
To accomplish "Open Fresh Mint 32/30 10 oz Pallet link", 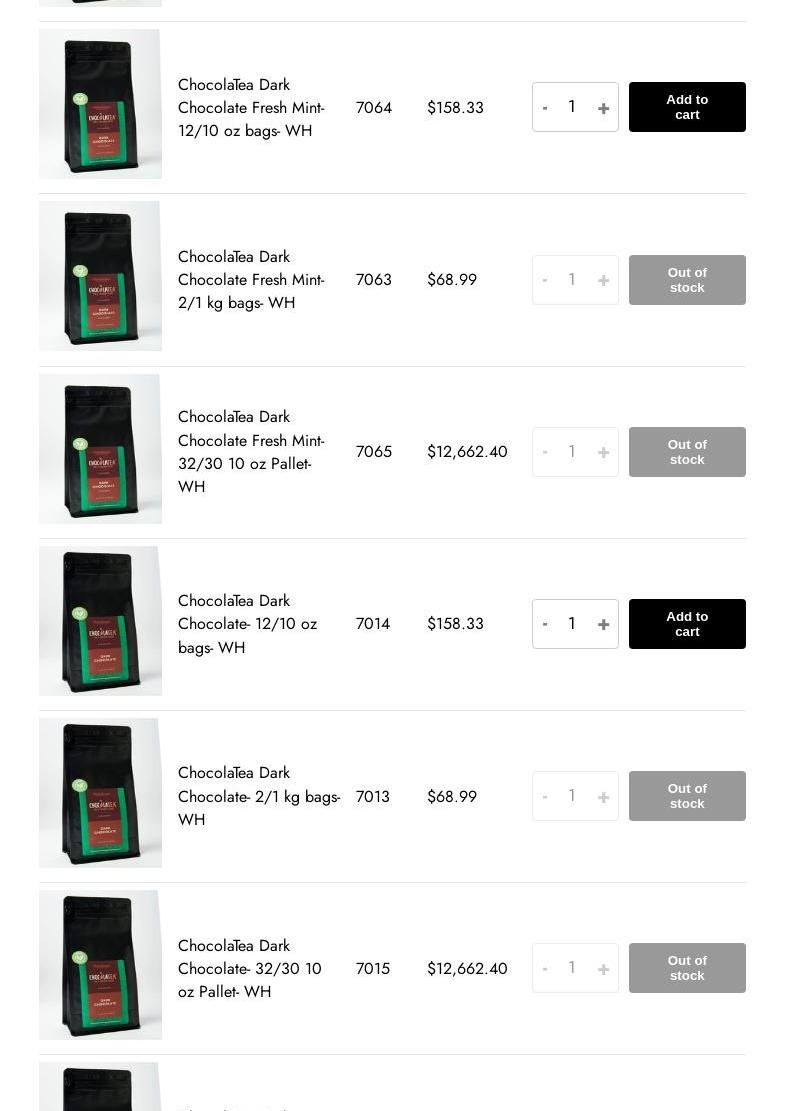I will pos(251,452).
